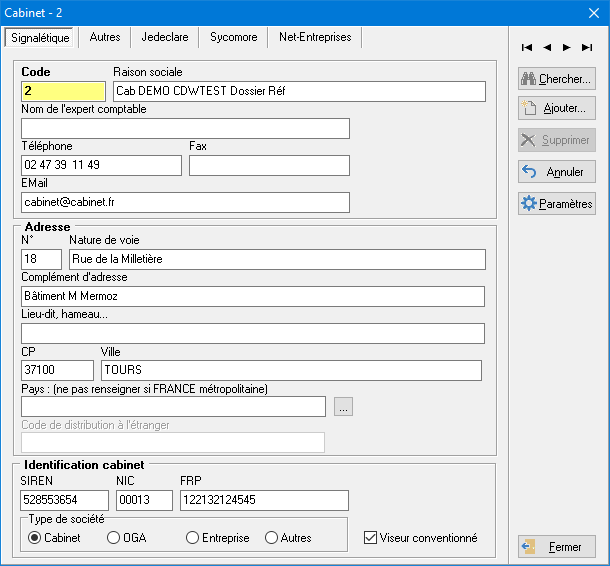Select the Autres company type option
610x566 pixels.
click(271, 538)
